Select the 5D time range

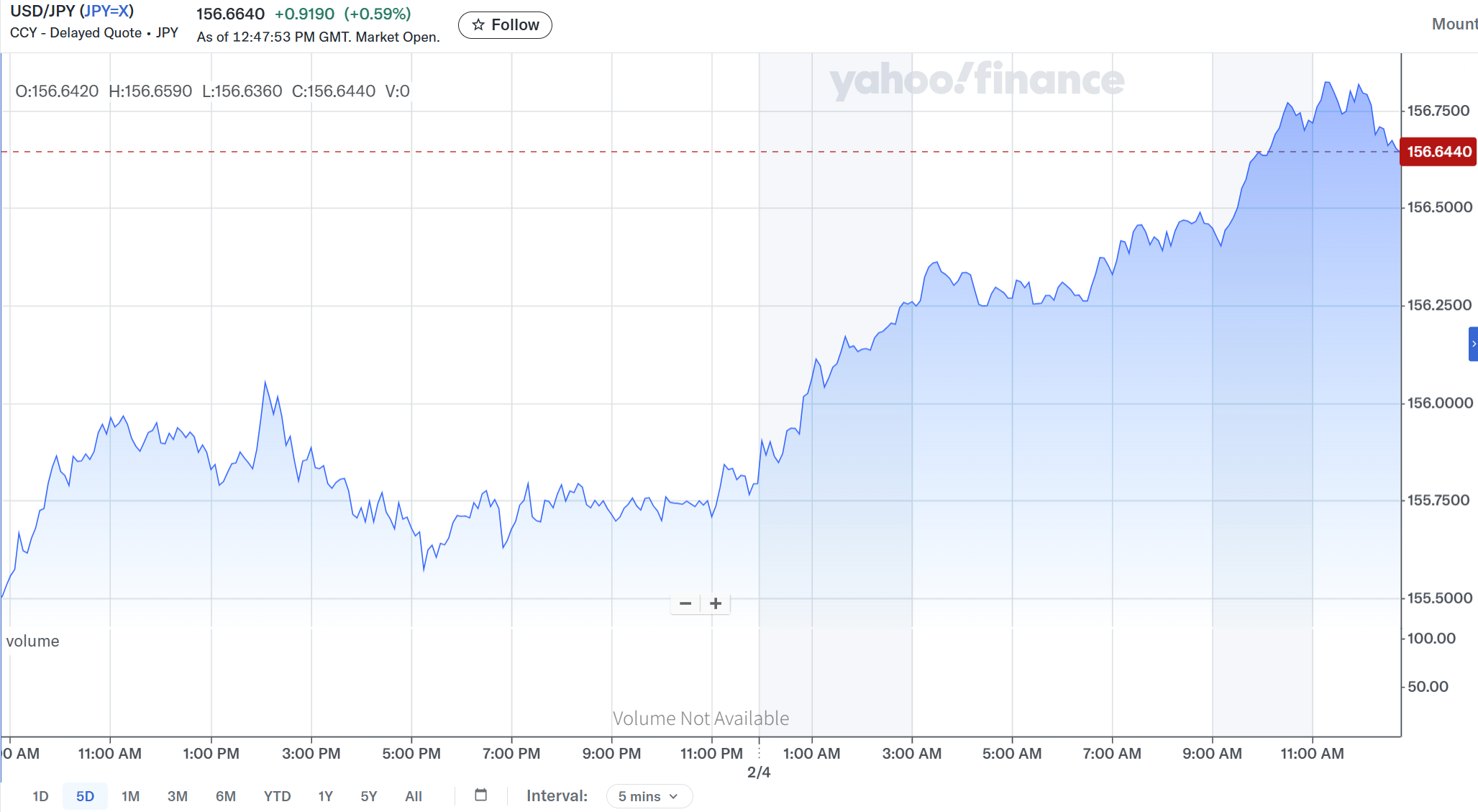(85, 796)
